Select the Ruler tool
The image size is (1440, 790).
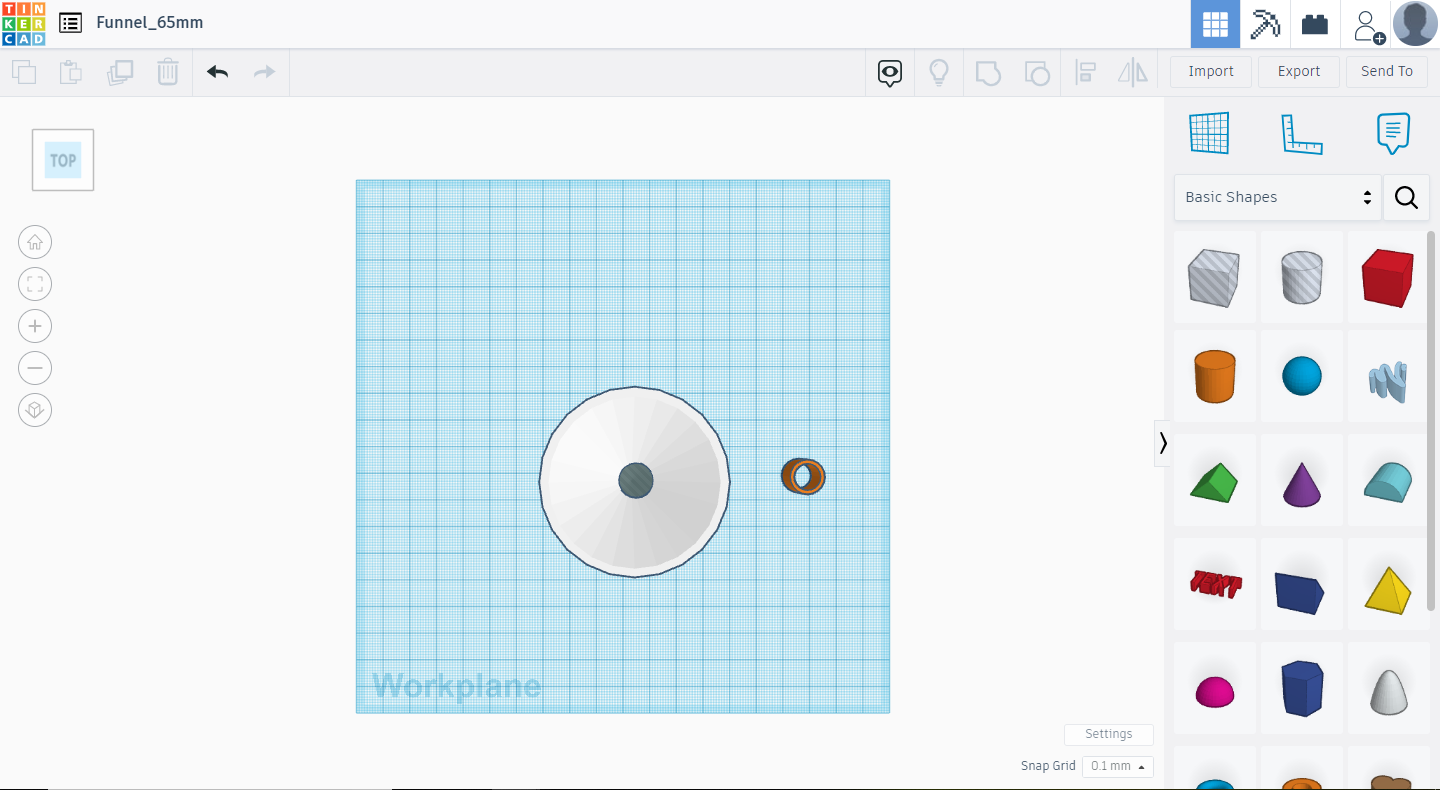(1301, 134)
